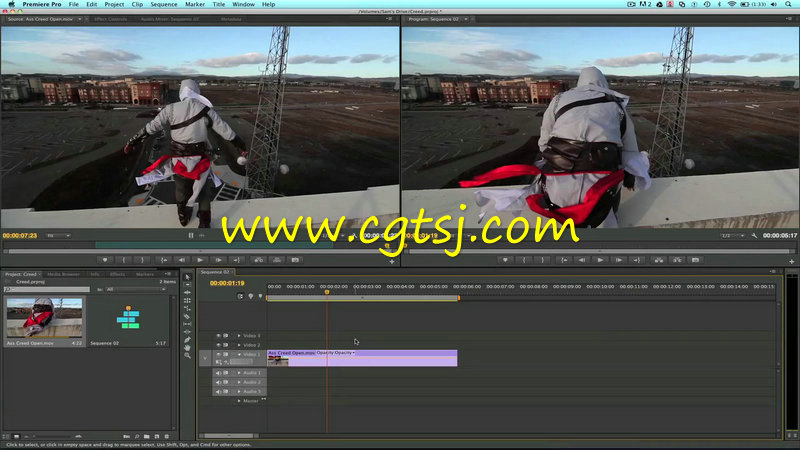Open Program monitor wrench settings
This screenshot has width=800, height=450.
tap(754, 236)
